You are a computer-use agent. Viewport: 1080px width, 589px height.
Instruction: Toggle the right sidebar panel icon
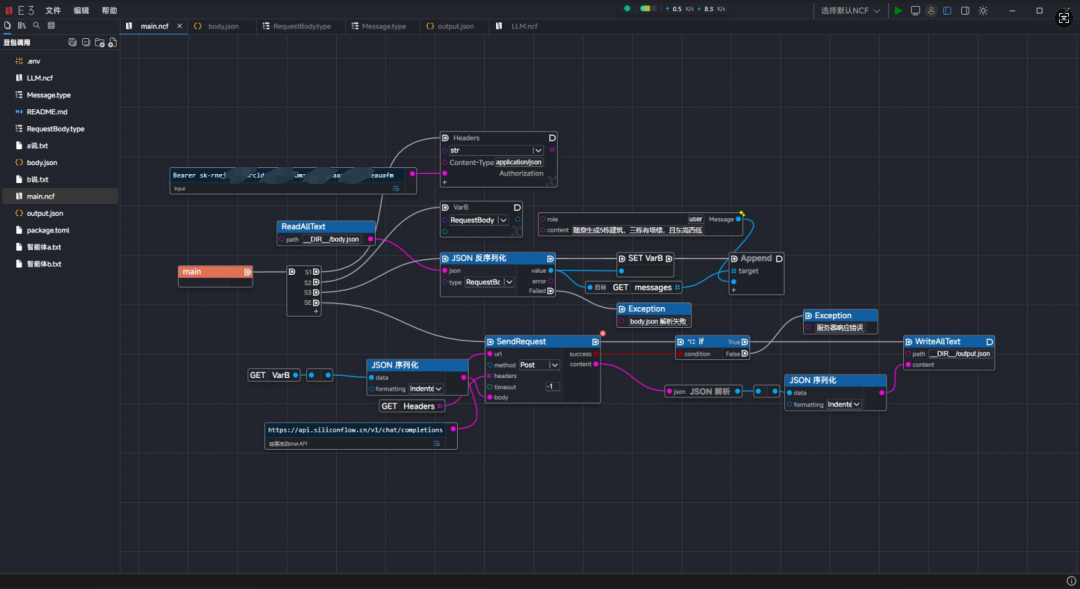[x=965, y=10]
